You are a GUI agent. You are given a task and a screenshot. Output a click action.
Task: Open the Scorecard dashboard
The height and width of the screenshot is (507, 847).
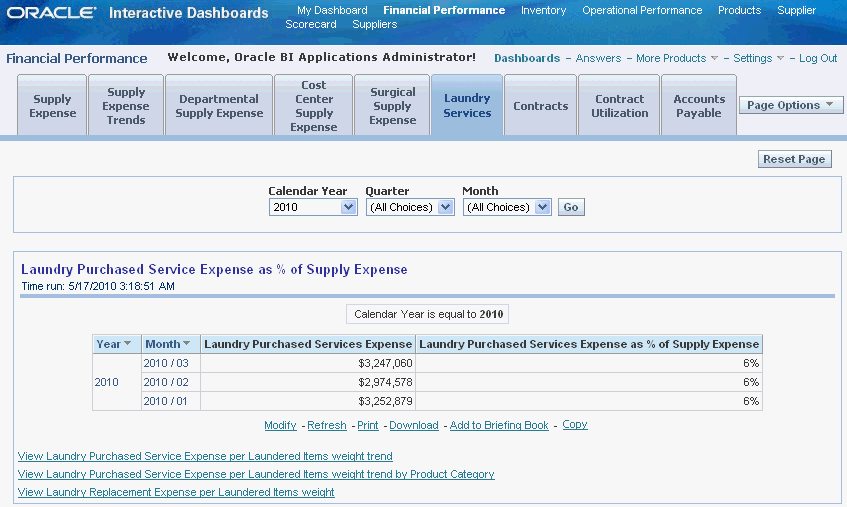(311, 24)
